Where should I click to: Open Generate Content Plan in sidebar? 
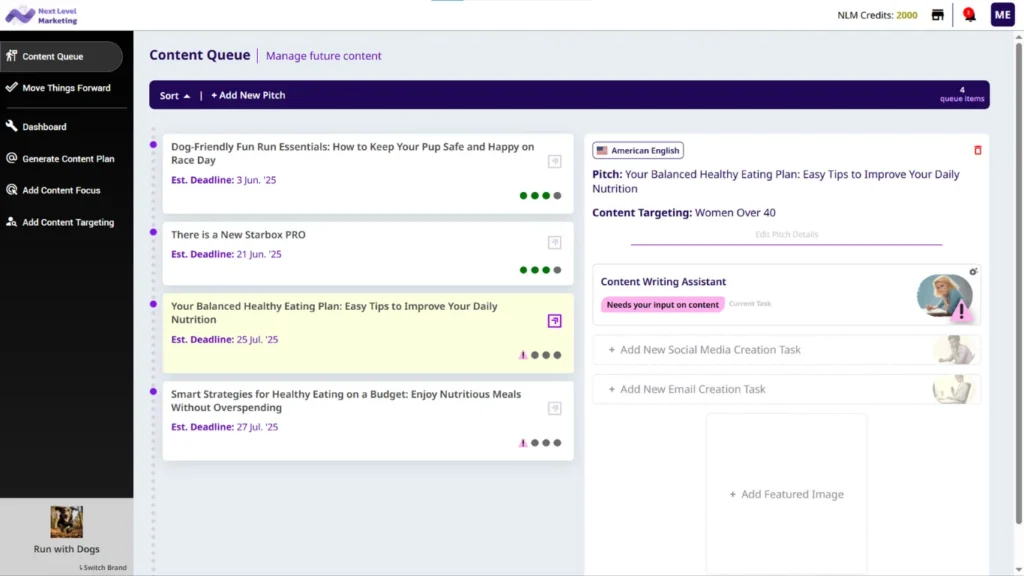(x=68, y=159)
